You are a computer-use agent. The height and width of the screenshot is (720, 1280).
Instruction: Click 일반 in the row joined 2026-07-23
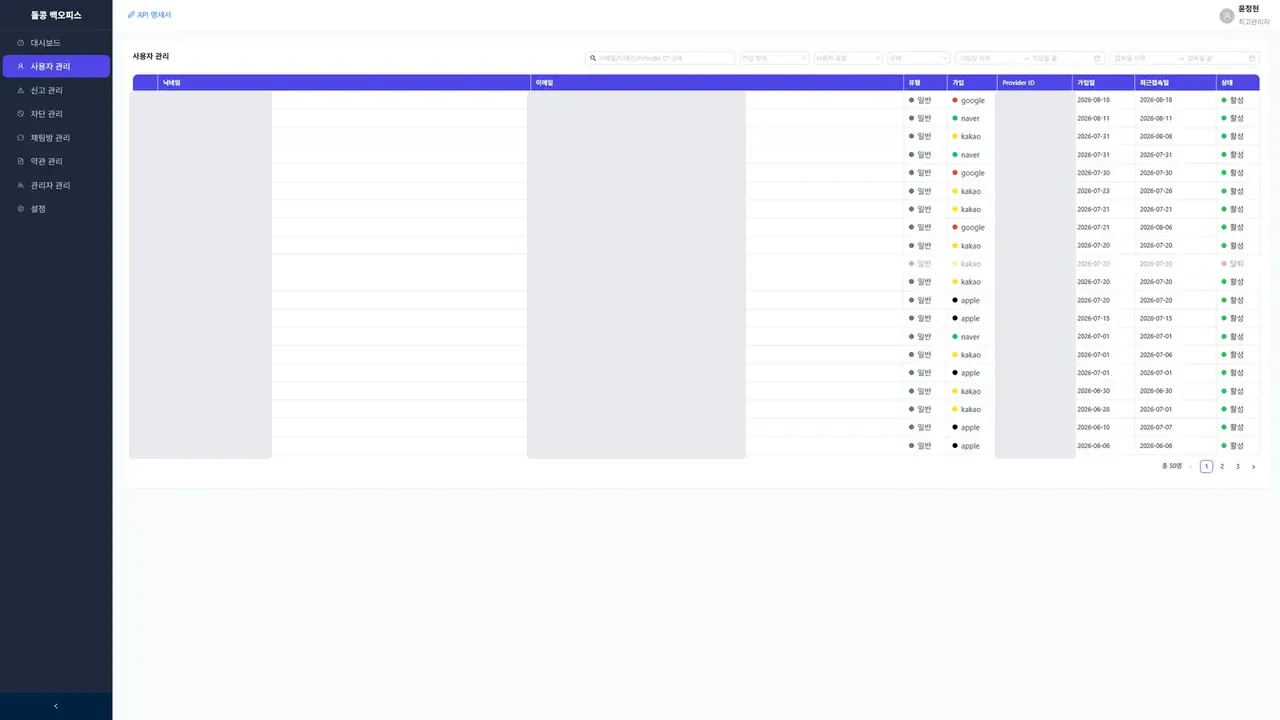coord(924,191)
